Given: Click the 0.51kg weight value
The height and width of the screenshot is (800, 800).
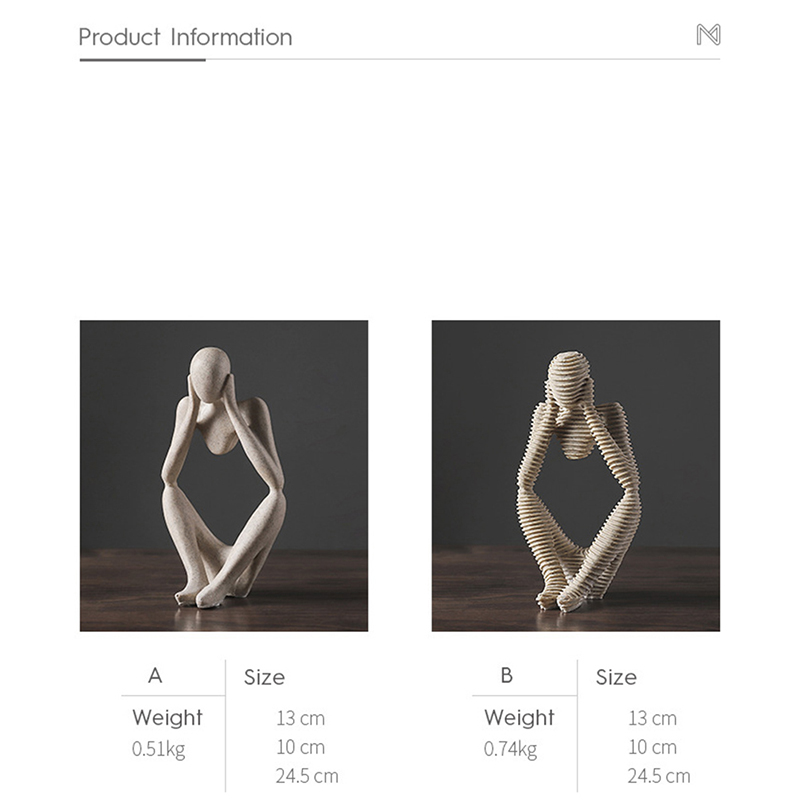Looking at the screenshot, I should (158, 749).
